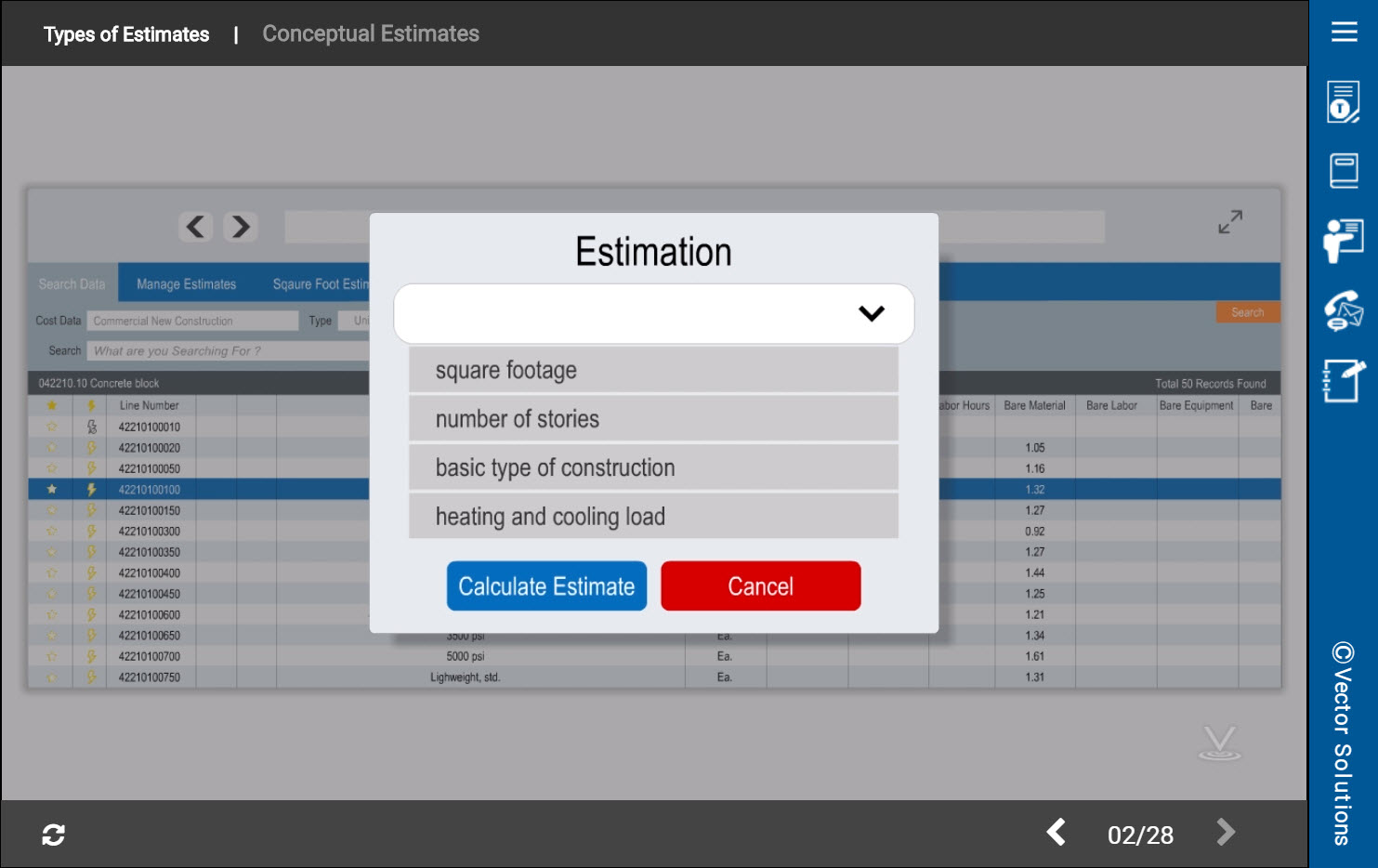Click the Calculate Estimate button
The height and width of the screenshot is (868, 1378).
(x=546, y=586)
